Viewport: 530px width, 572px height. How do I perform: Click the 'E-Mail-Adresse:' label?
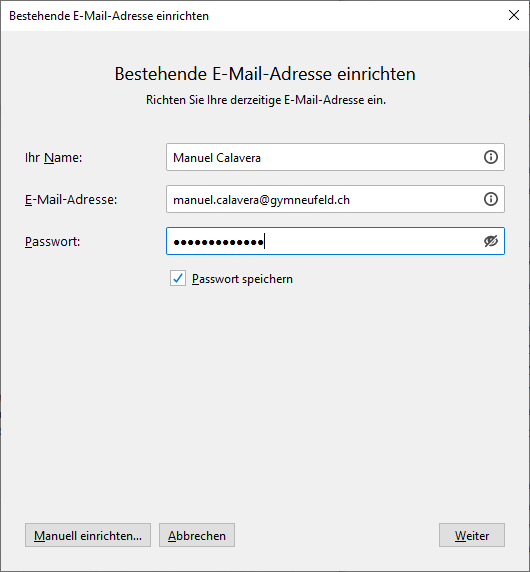[71, 200]
